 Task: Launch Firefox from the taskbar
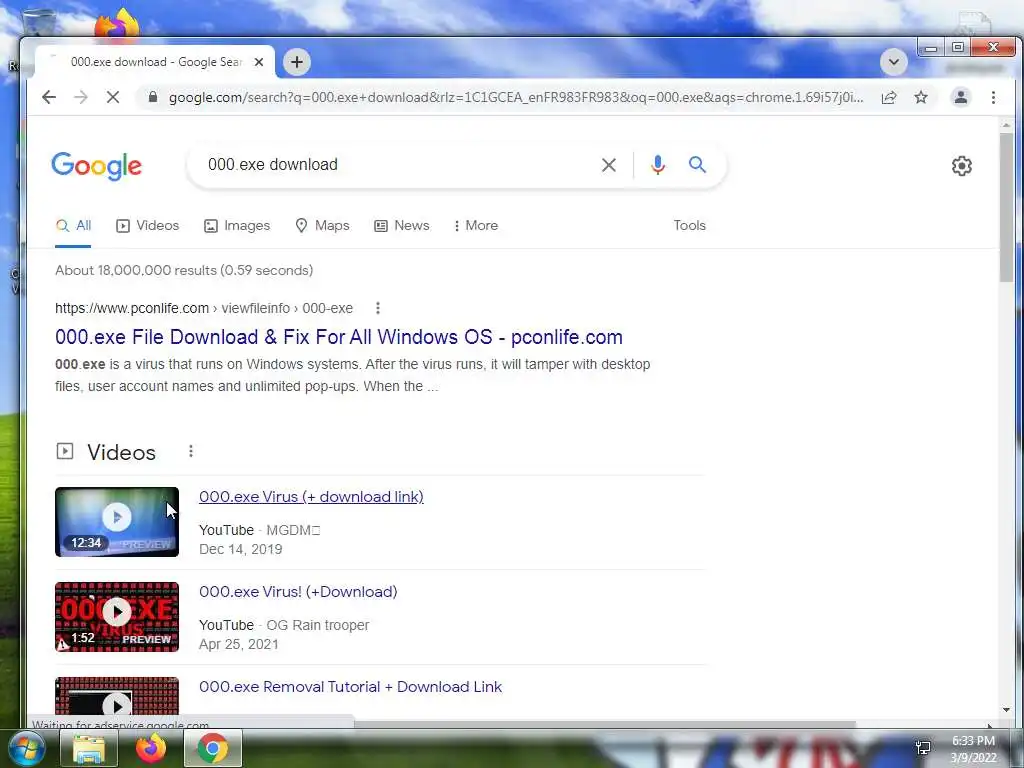point(151,748)
